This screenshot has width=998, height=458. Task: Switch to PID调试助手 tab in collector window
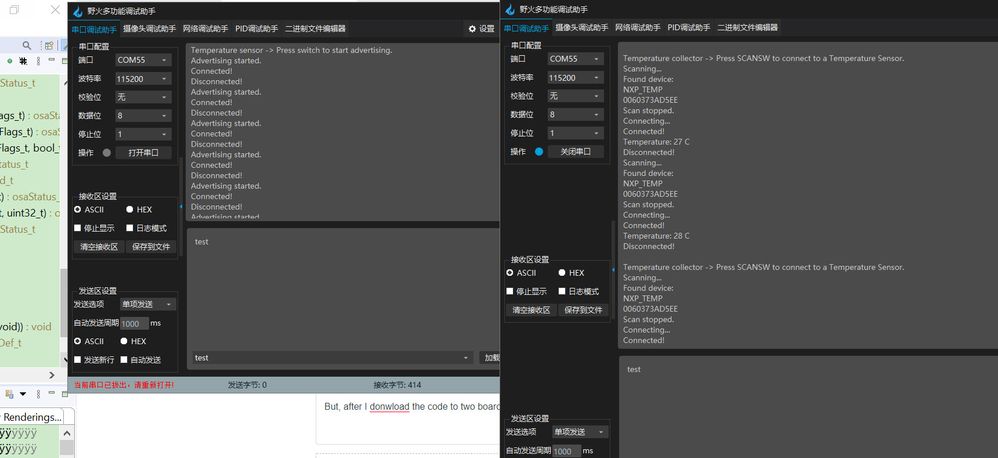point(689,27)
